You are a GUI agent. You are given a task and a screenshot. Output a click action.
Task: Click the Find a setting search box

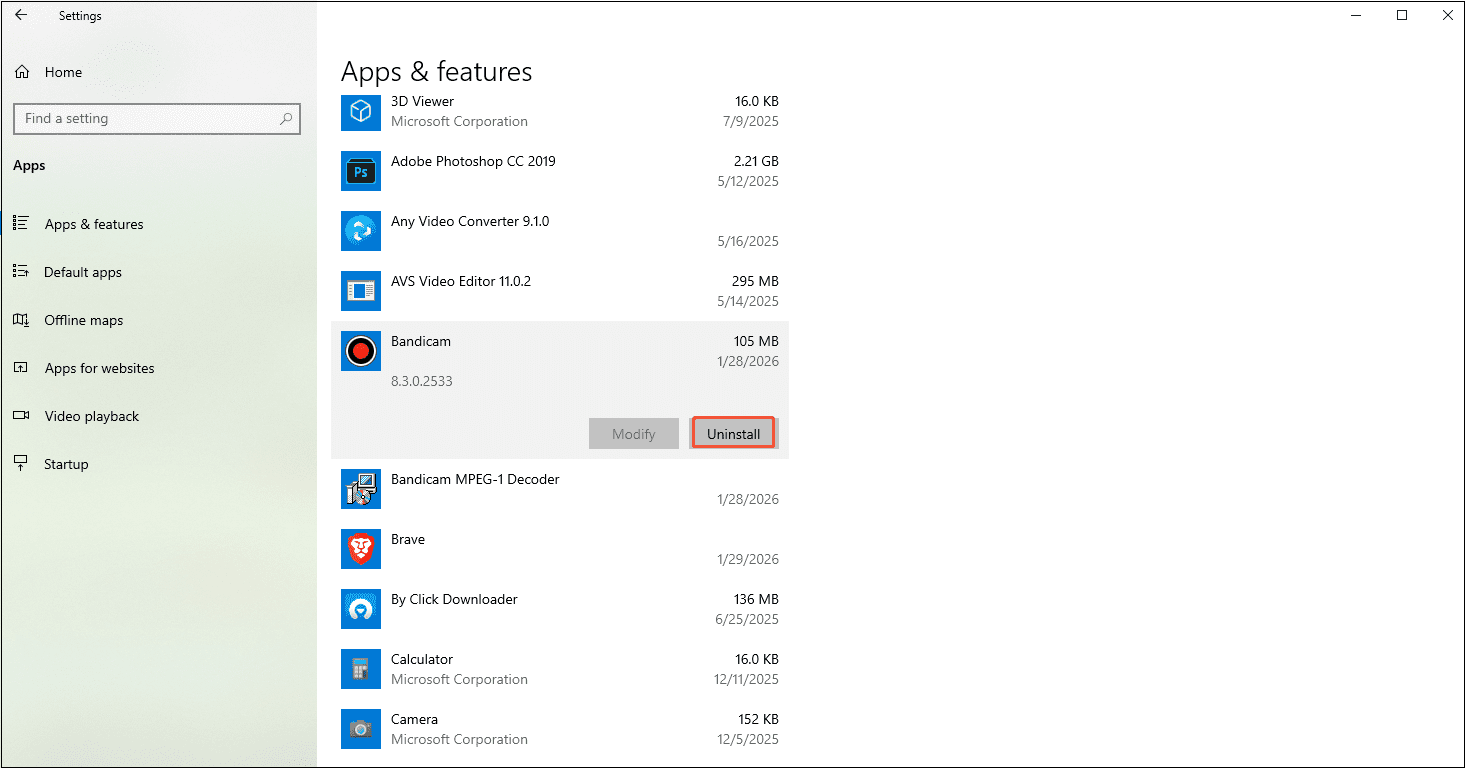pyautogui.click(x=156, y=118)
